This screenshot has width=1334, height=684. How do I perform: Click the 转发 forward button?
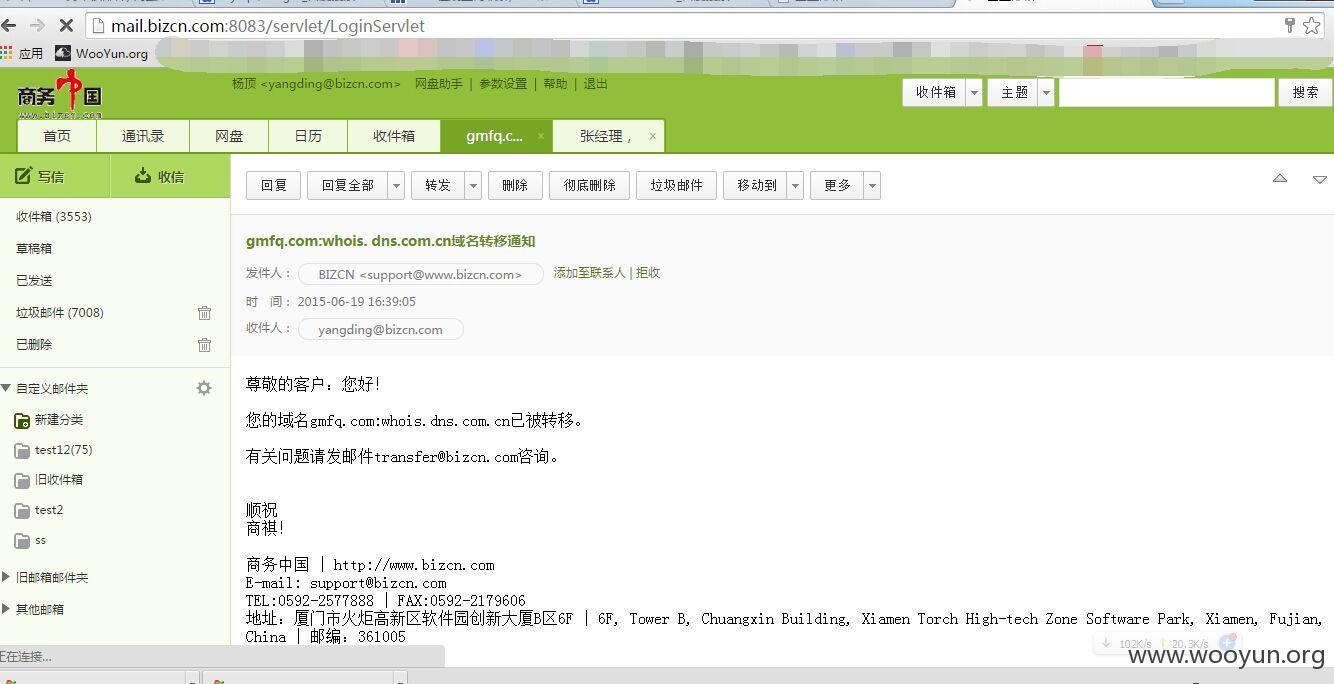click(x=438, y=185)
